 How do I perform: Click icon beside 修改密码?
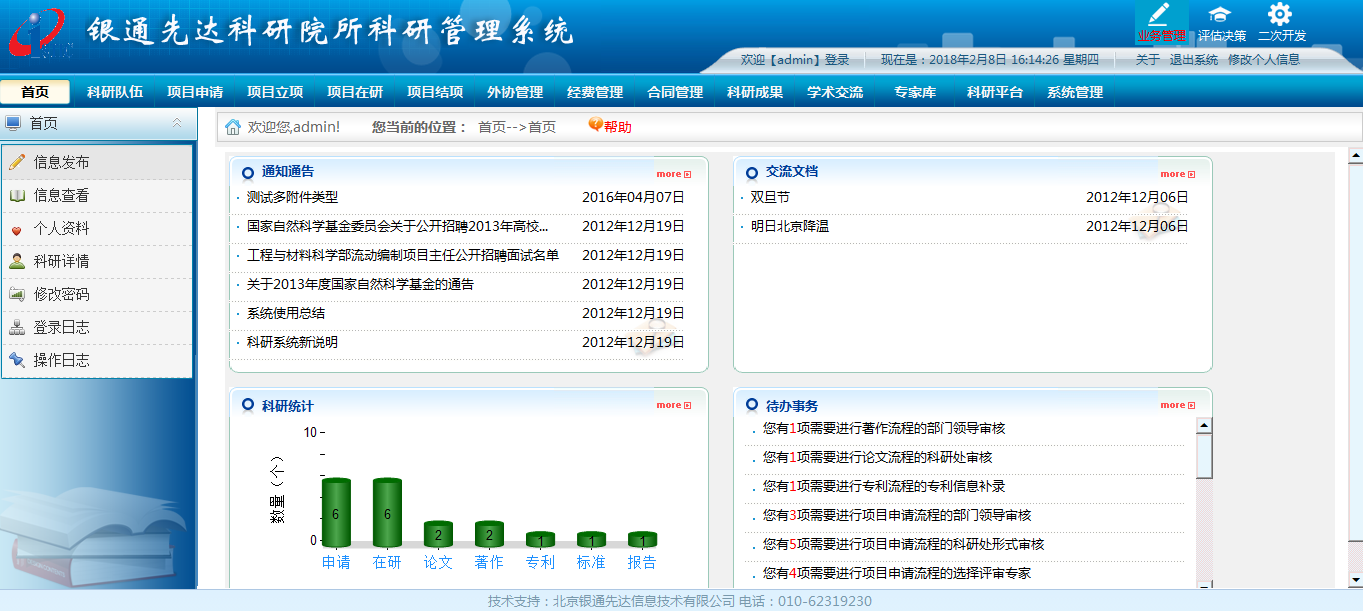coord(17,294)
